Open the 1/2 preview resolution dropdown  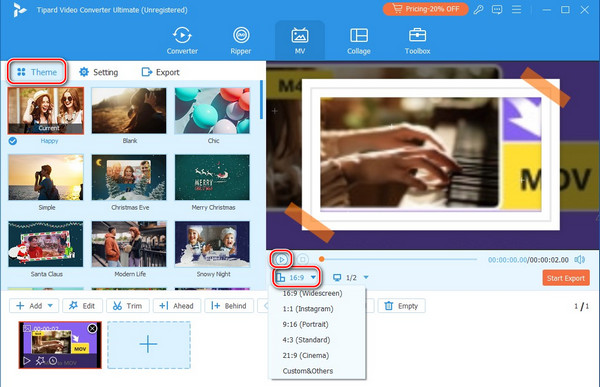click(x=351, y=278)
